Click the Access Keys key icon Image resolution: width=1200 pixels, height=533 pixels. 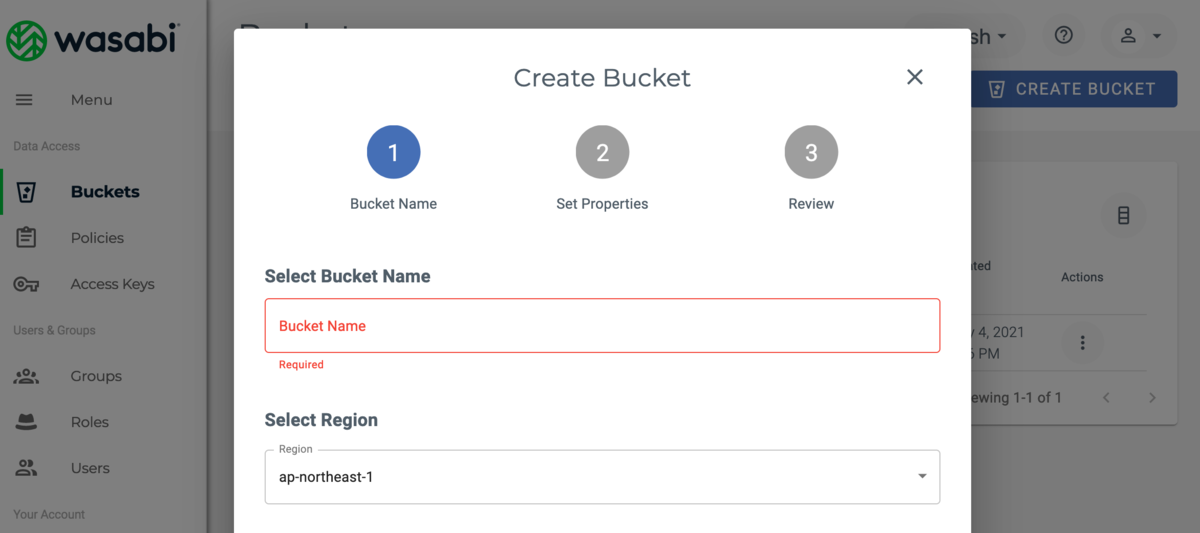[x=26, y=284]
